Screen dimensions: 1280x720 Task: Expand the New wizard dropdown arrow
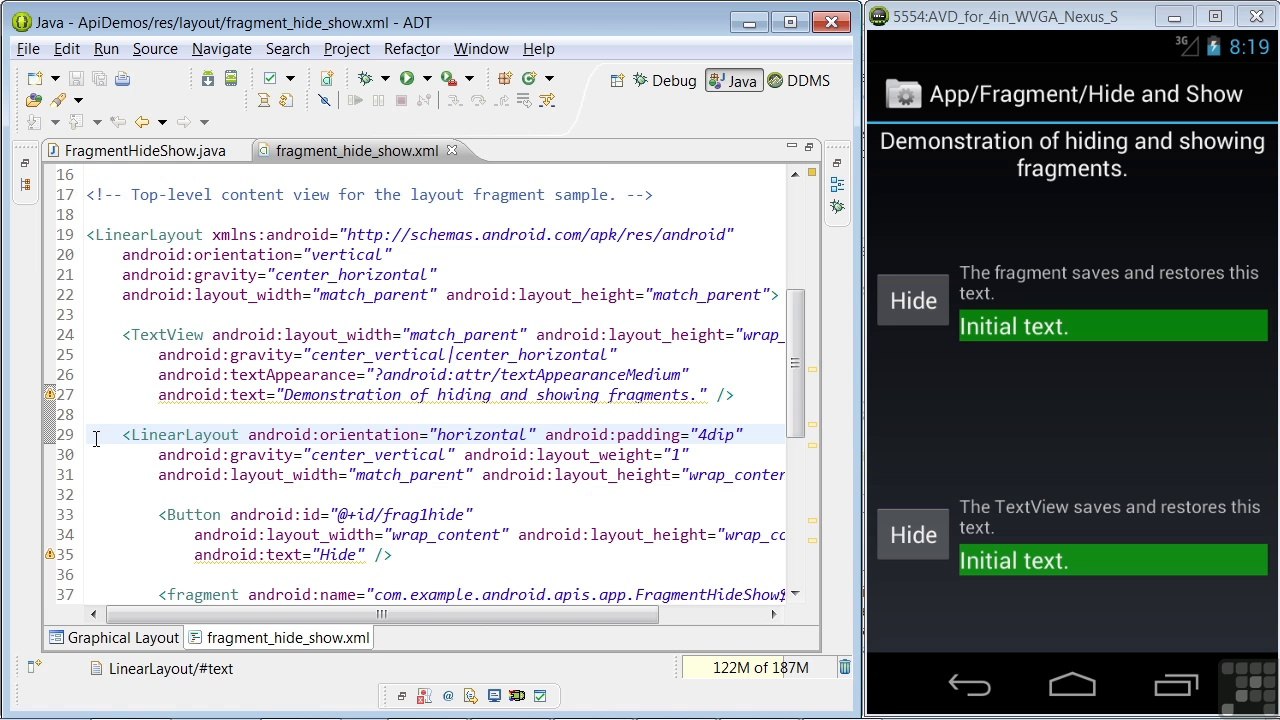coord(53,79)
